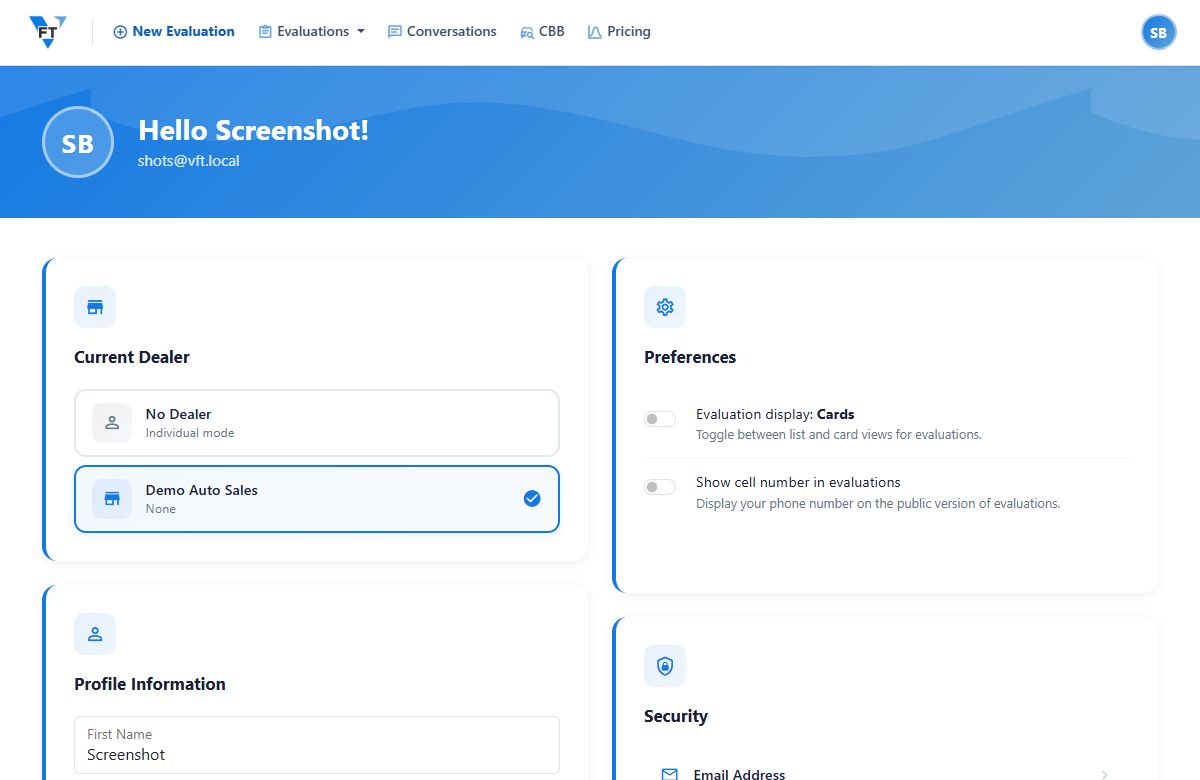Image resolution: width=1200 pixels, height=780 pixels.
Task: Expand the Evaluations dropdown menu
Action: coord(311,32)
